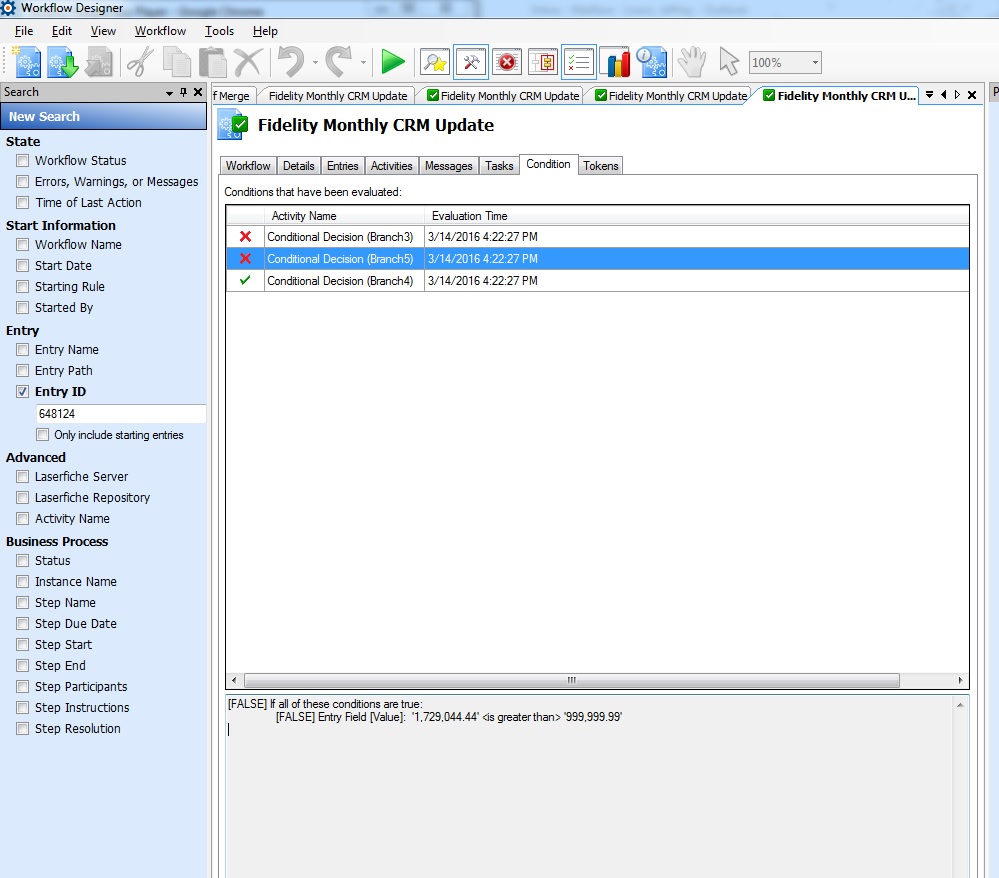Switch to the Details tab
999x878 pixels.
tap(299, 166)
